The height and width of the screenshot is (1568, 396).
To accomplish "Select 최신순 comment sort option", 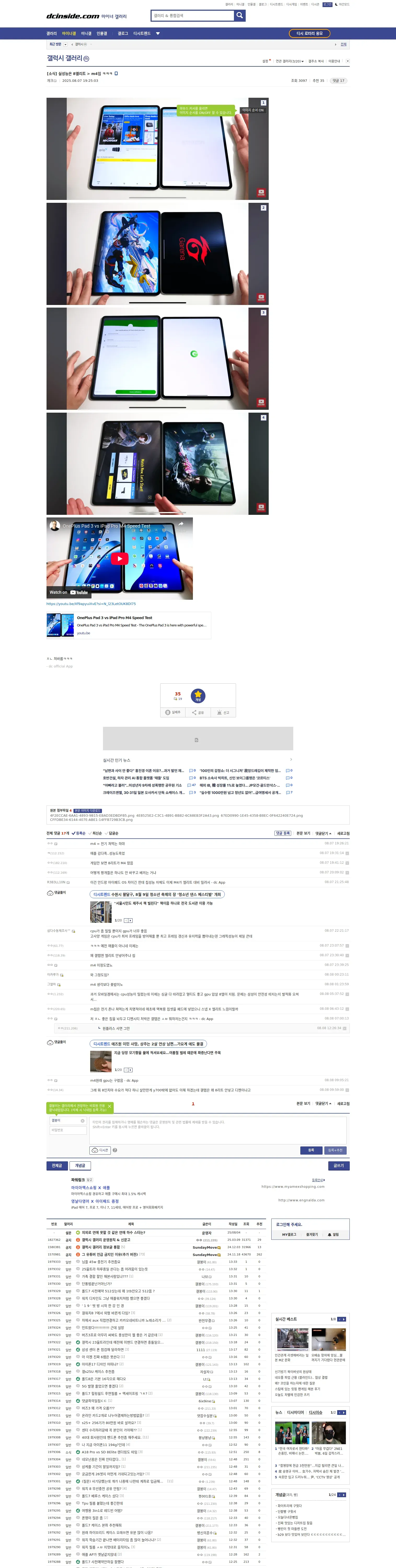I will click(x=96, y=833).
